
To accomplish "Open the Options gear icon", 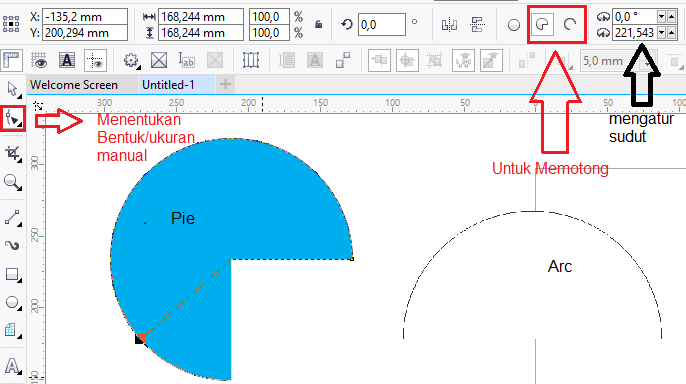I will click(x=131, y=60).
